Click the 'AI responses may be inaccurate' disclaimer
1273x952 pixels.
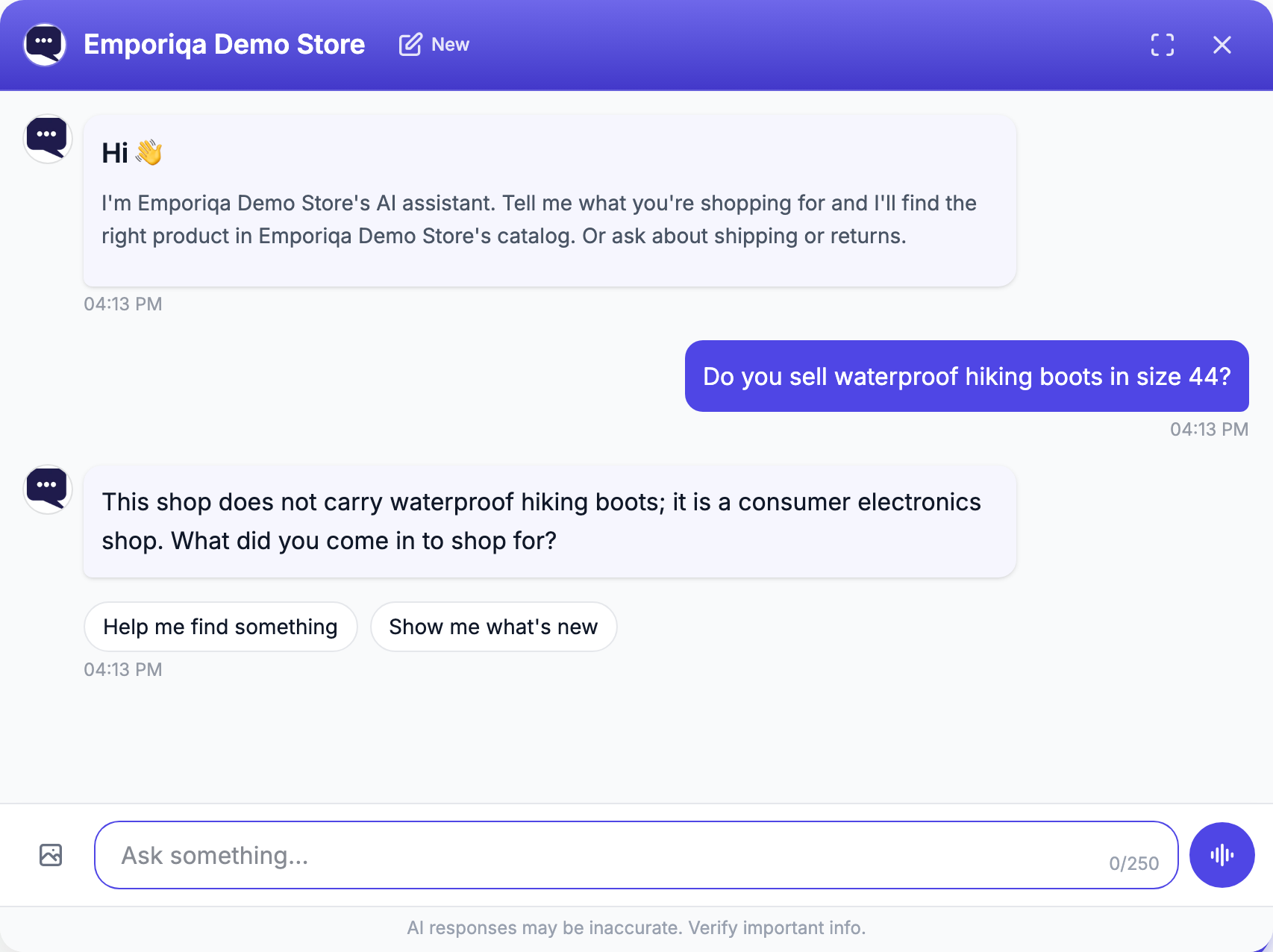click(x=636, y=927)
